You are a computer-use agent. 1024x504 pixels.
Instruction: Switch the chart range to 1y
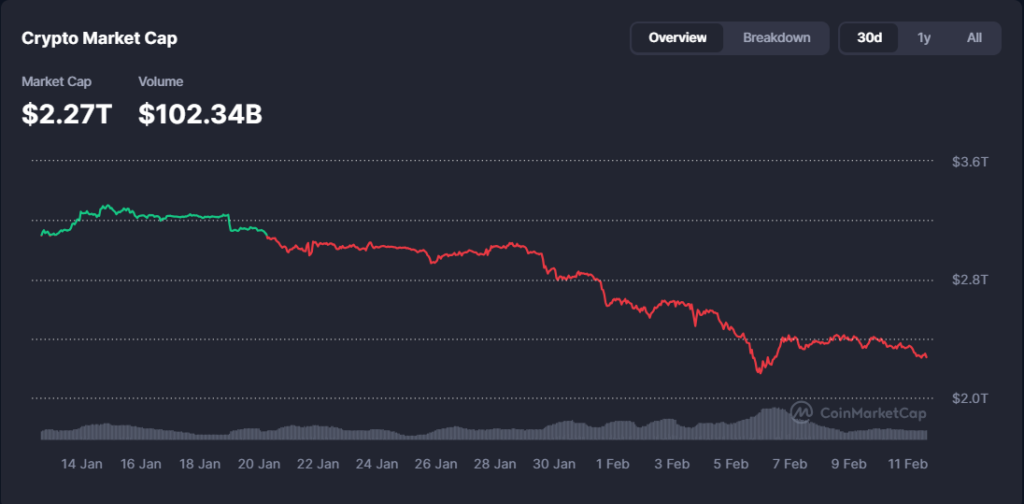(924, 38)
